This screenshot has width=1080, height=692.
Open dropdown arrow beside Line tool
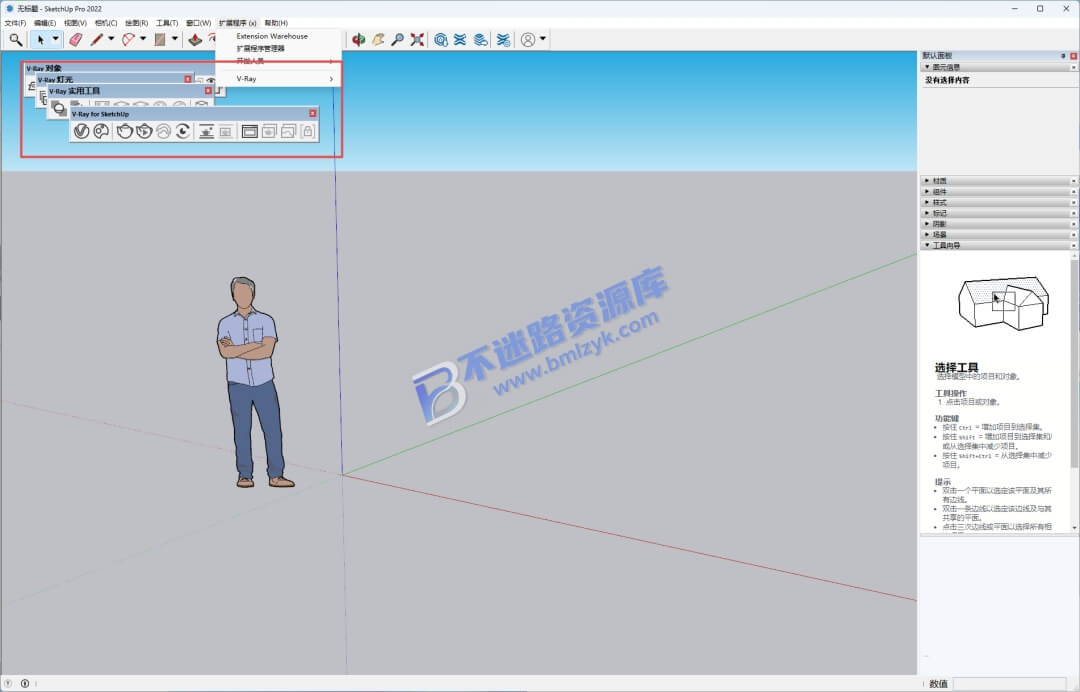[111, 39]
